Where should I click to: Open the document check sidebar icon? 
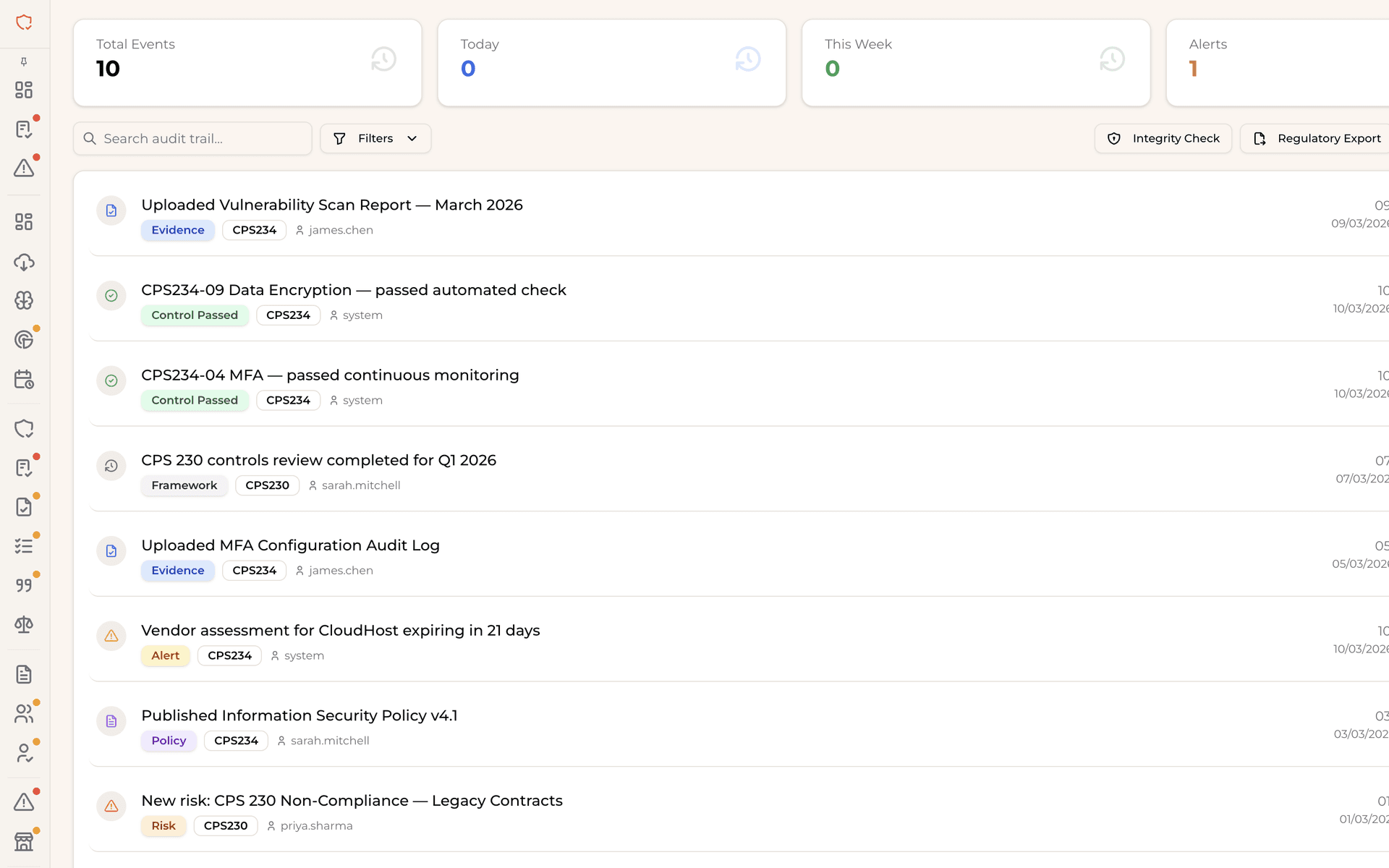tap(24, 507)
